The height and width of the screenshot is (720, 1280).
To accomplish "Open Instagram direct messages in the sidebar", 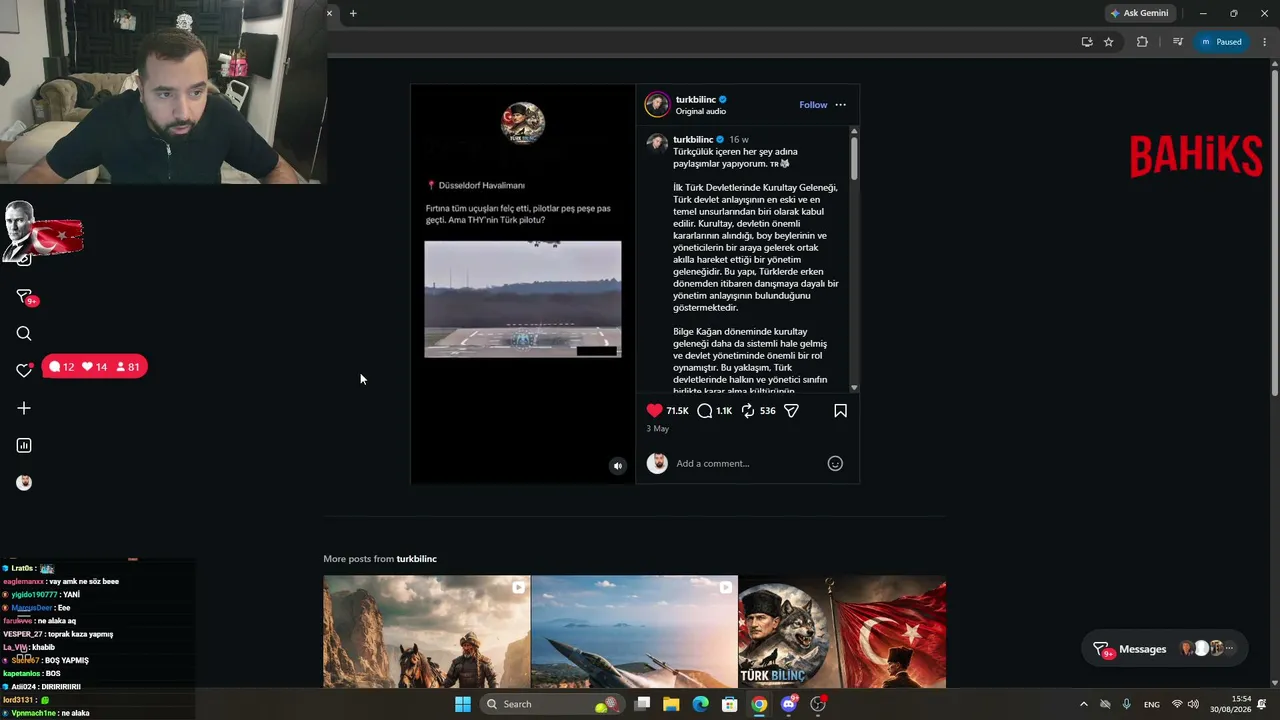I will [x=24, y=296].
